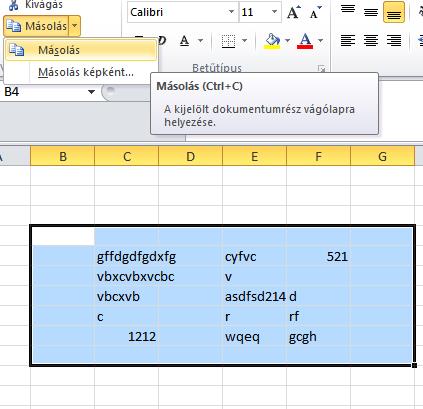Image resolution: width=423 pixels, height=409 pixels.
Task: Click cell containing gffdgdfgdxfg
Action: click(x=127, y=256)
